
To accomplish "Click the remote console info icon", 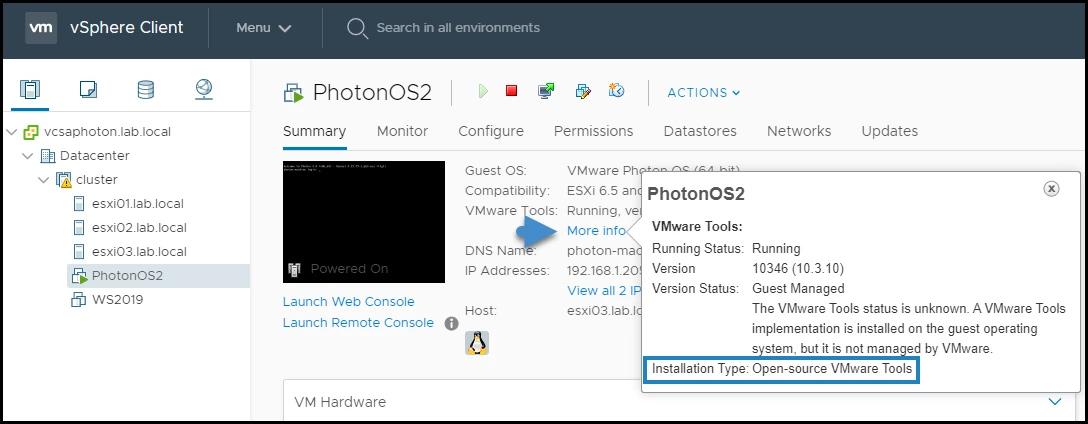I will pos(451,323).
